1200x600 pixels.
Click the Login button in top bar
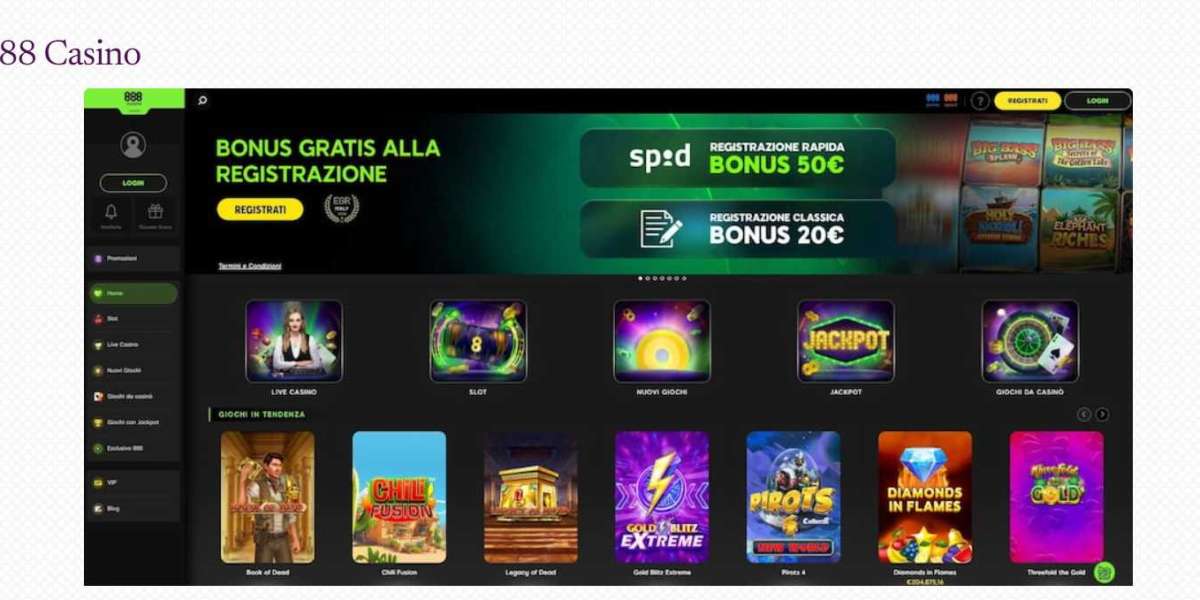(x=1097, y=101)
